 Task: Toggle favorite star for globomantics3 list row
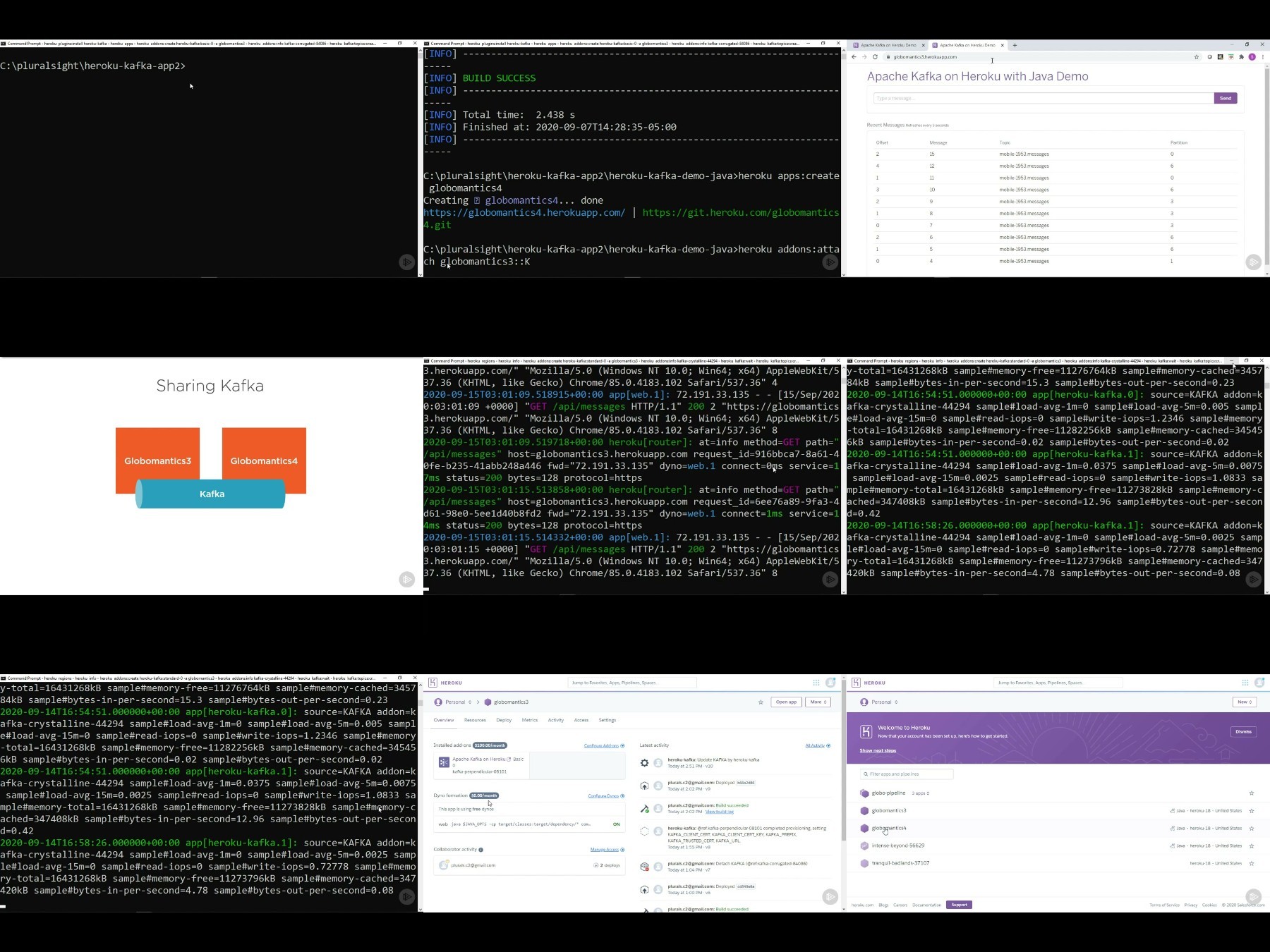[1252, 811]
